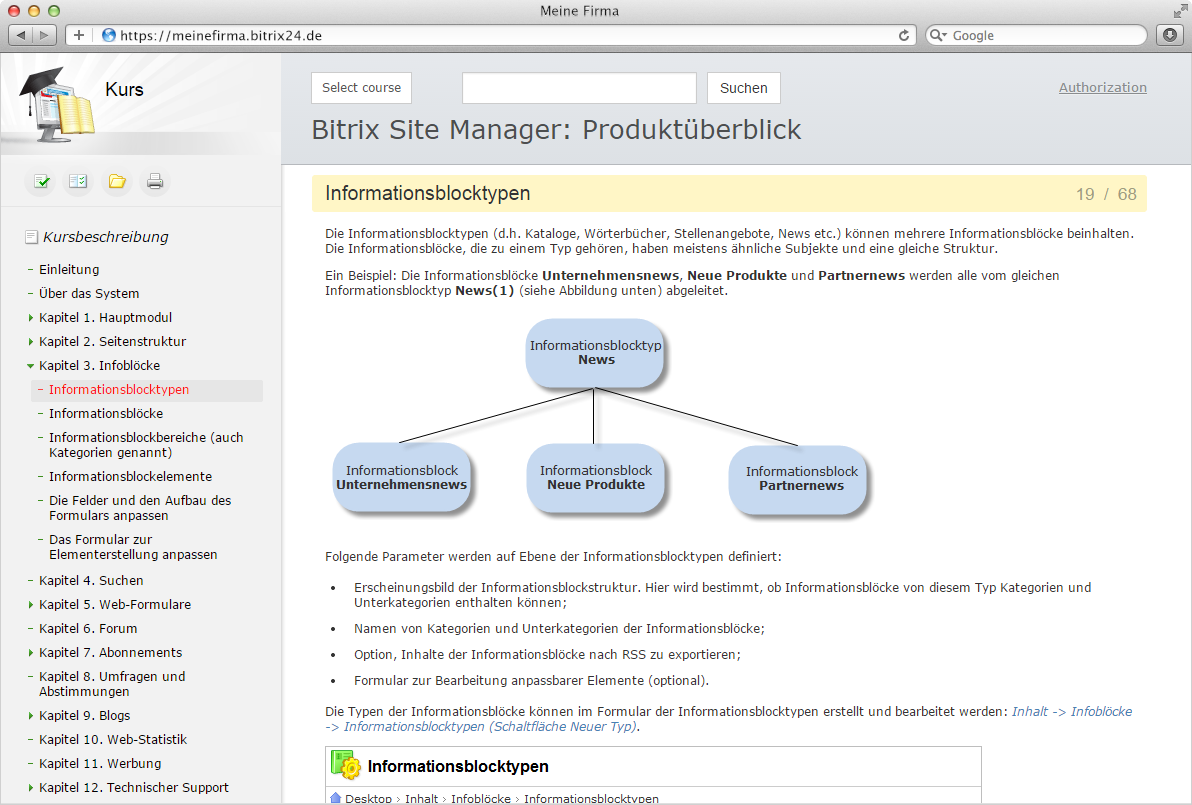Click the Kurs label next to logo
This screenshot has width=1192, height=805.
pyautogui.click(x=125, y=89)
